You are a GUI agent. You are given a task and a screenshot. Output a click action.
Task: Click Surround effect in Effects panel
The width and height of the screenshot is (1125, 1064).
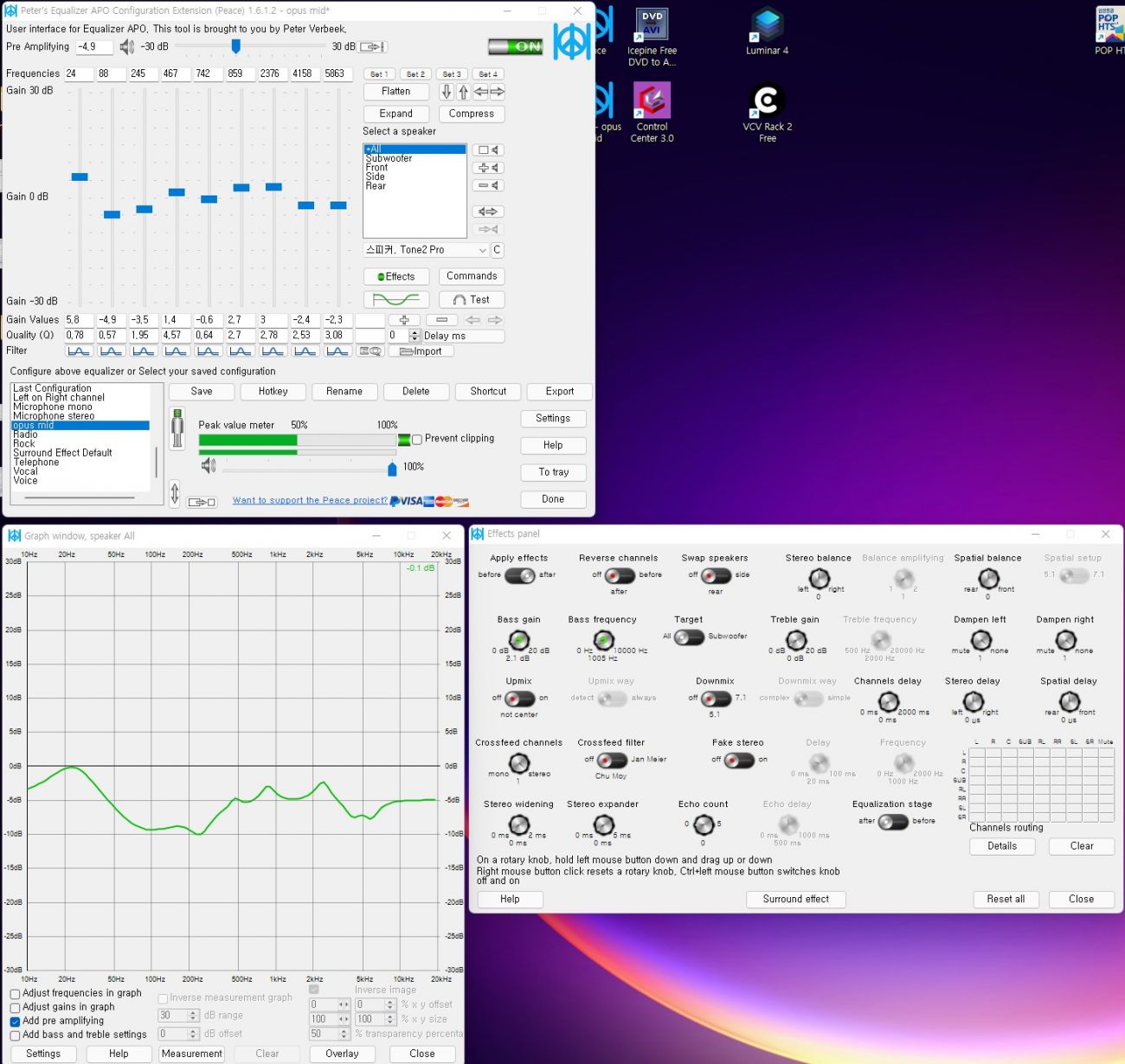(796, 900)
